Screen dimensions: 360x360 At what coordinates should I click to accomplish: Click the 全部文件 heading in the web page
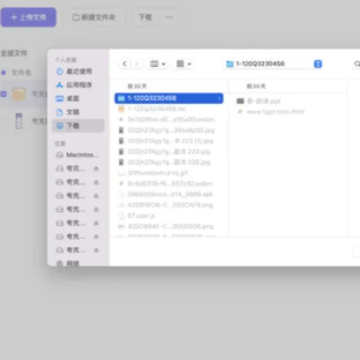coord(14,53)
